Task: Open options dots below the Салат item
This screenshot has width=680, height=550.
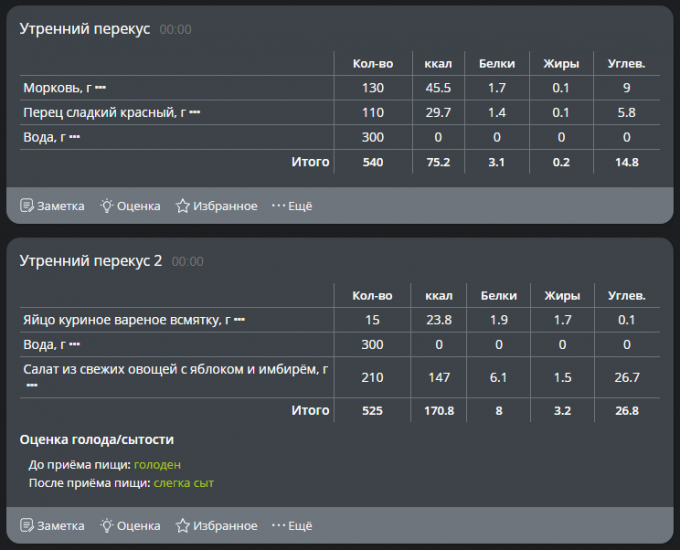Action: (x=31, y=384)
